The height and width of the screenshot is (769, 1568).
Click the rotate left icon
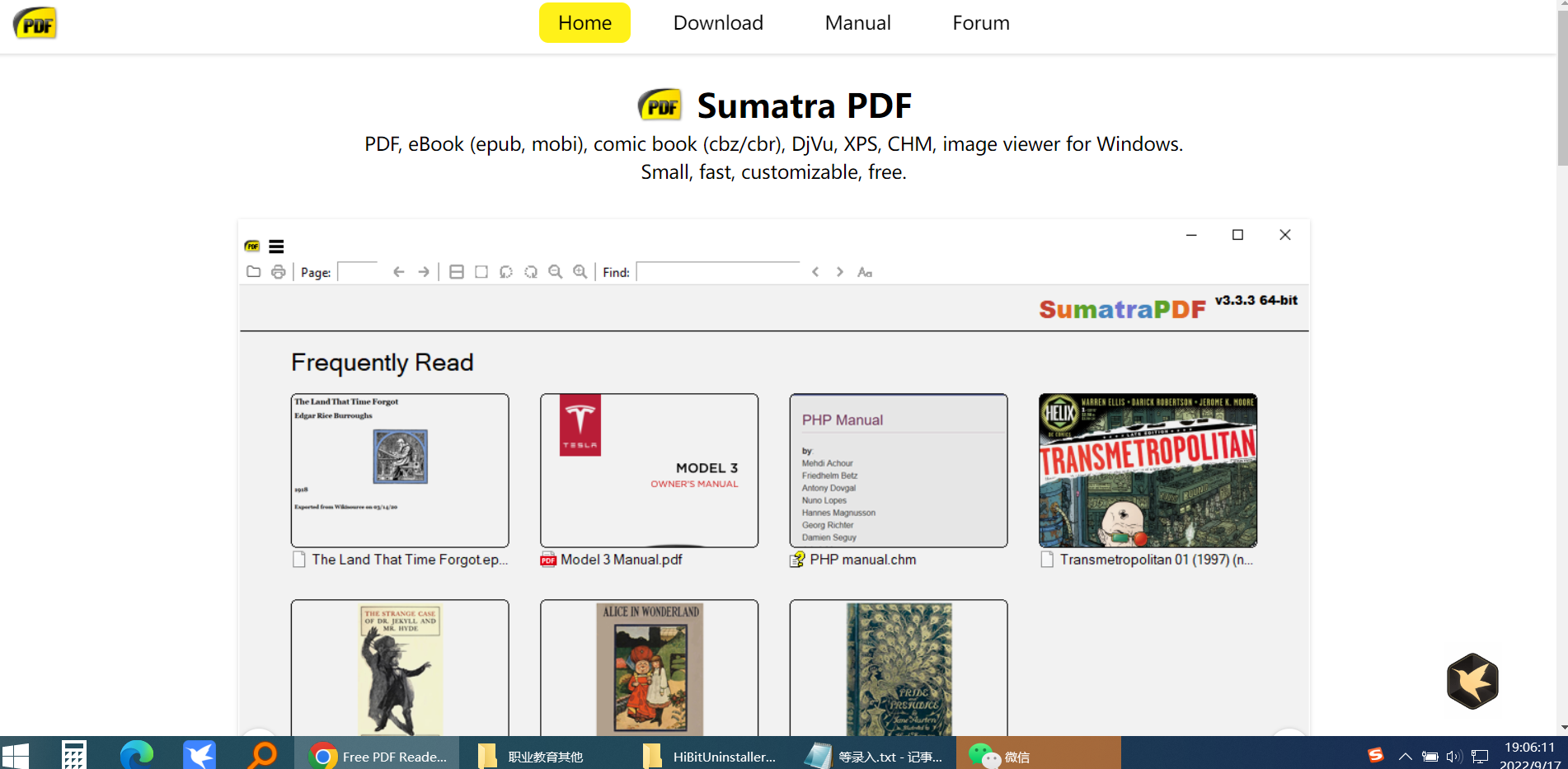(506, 272)
